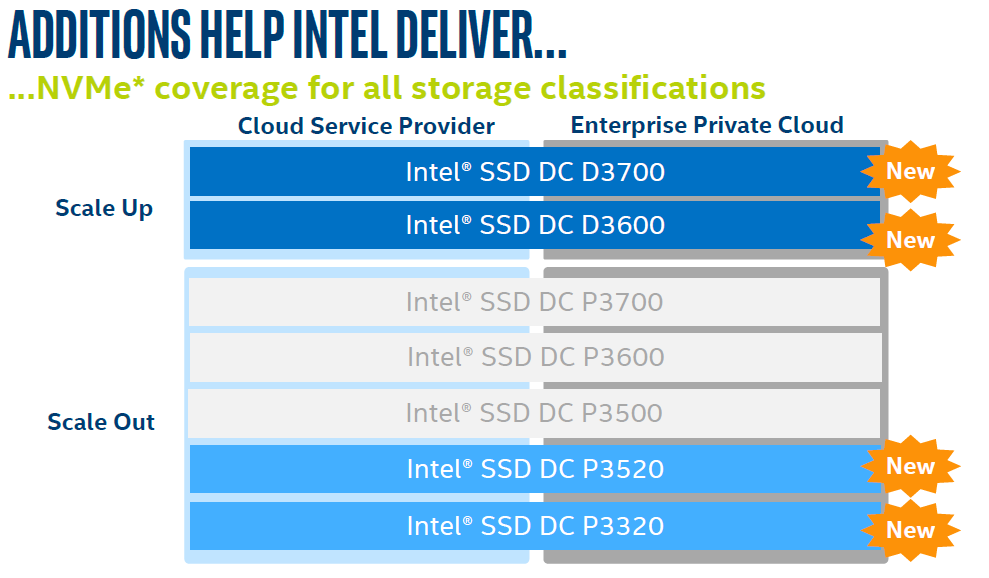
Task: Select the Intel SSD DC D3600 bar
Action: pyautogui.click(x=534, y=225)
